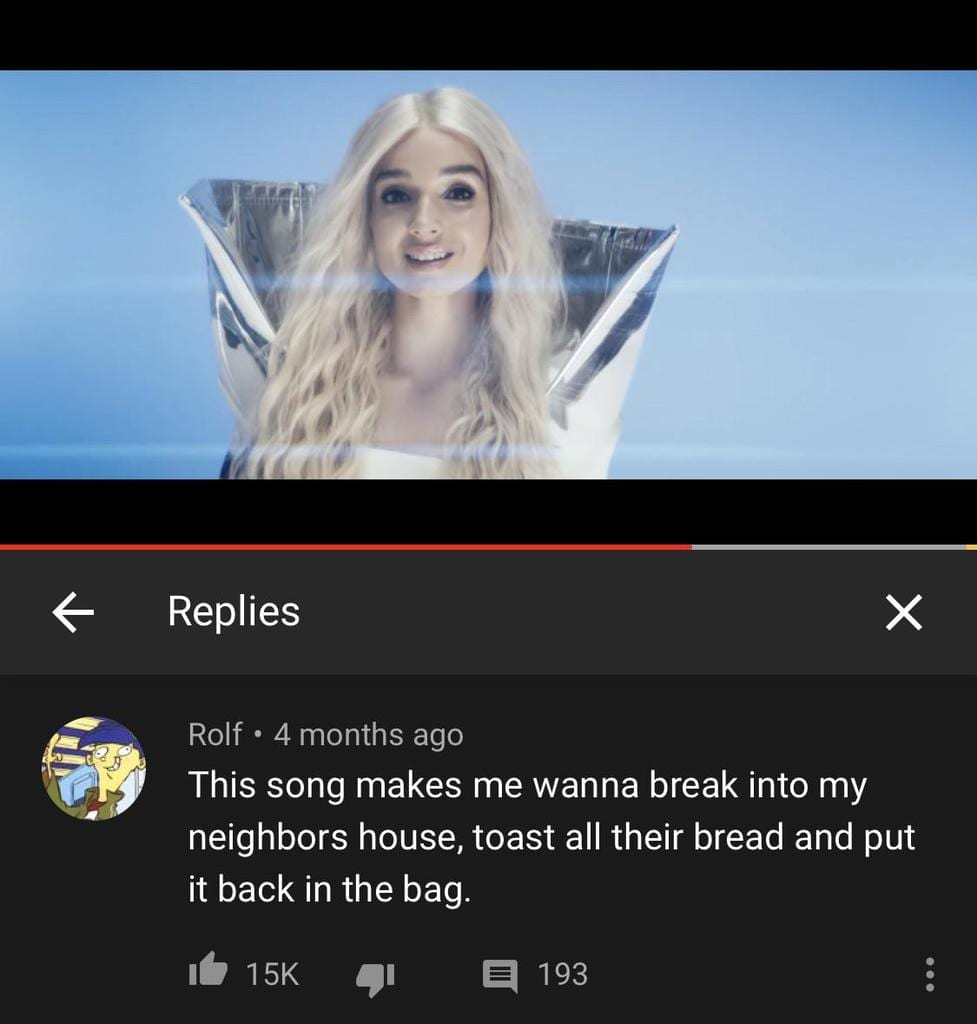Close the Replies panel with the X
The height and width of the screenshot is (1024, 977).
pyautogui.click(x=904, y=612)
